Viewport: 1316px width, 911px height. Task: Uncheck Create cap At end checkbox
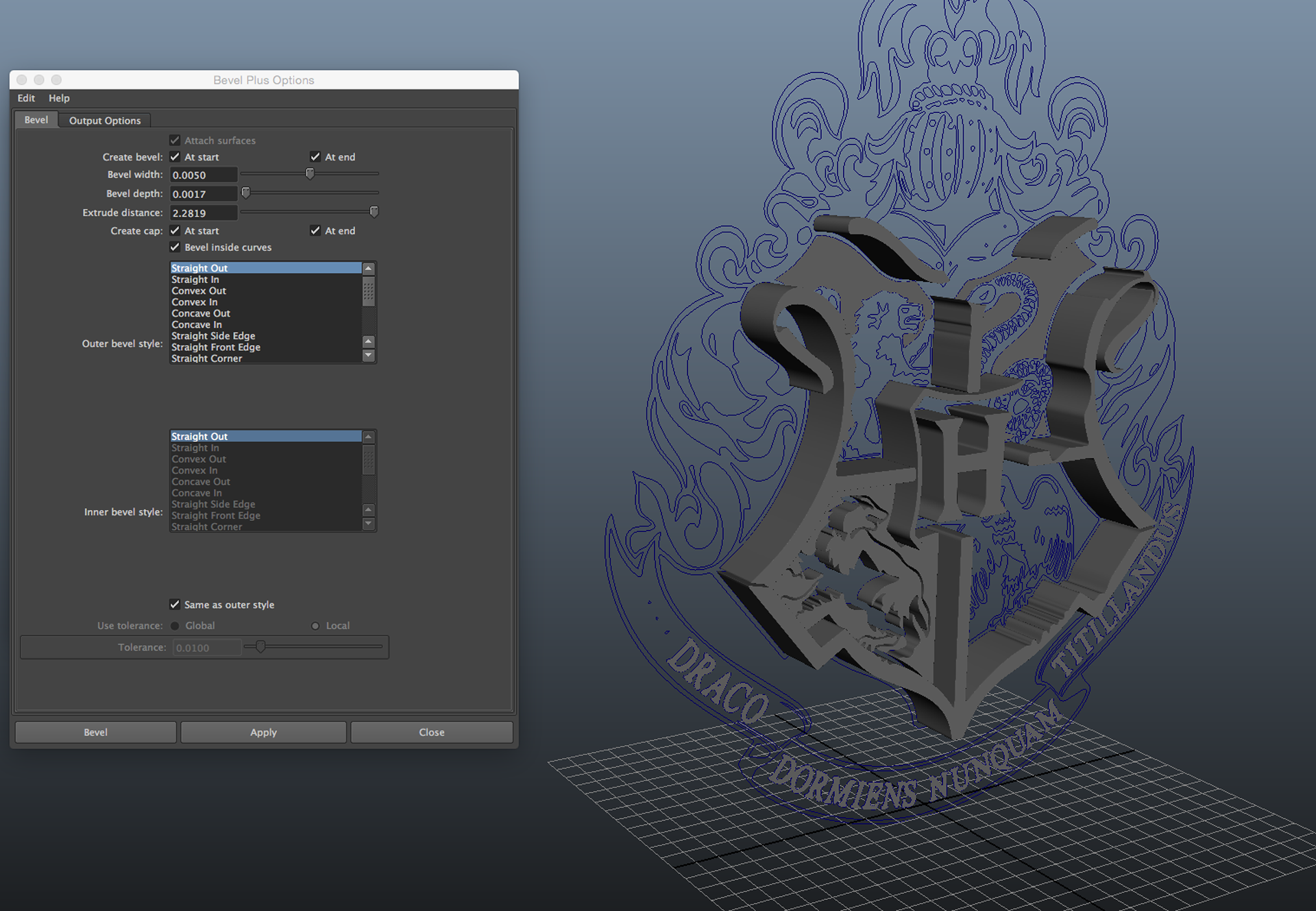tap(315, 231)
